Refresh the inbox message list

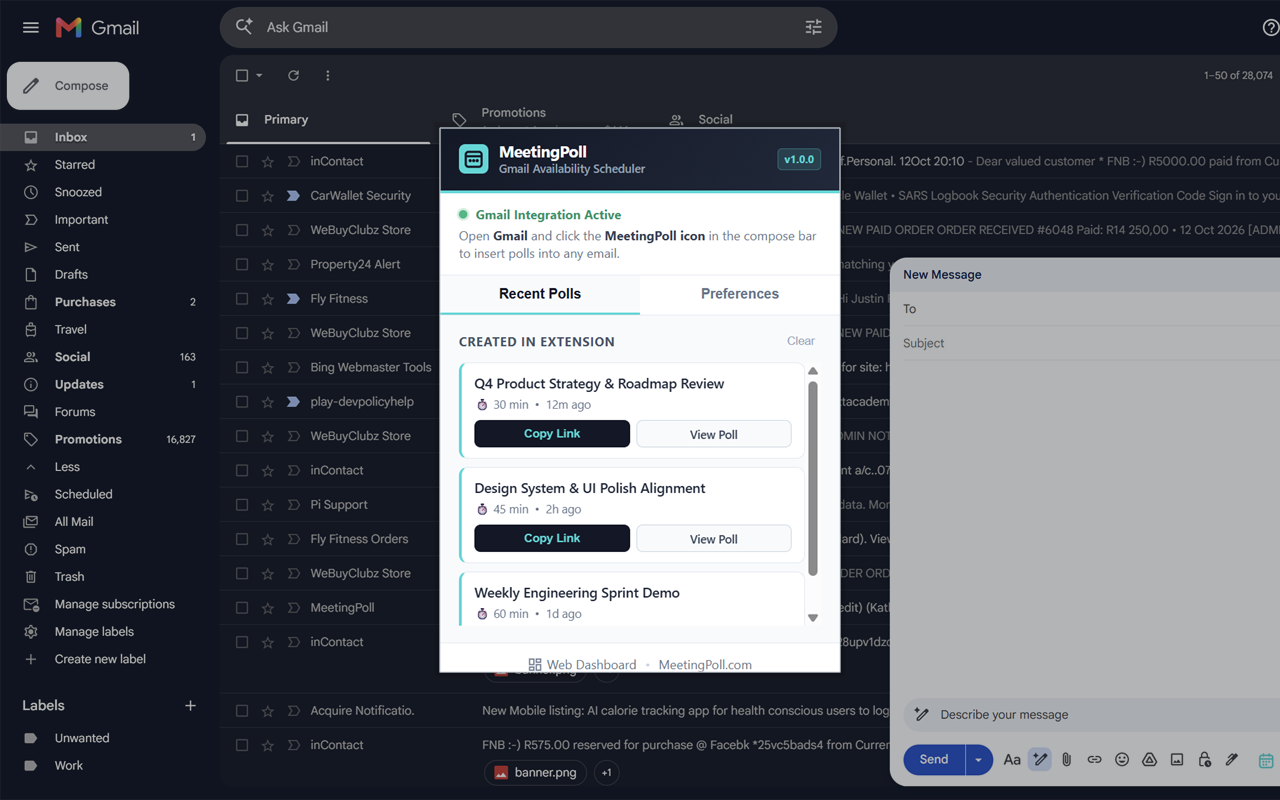tap(293, 76)
